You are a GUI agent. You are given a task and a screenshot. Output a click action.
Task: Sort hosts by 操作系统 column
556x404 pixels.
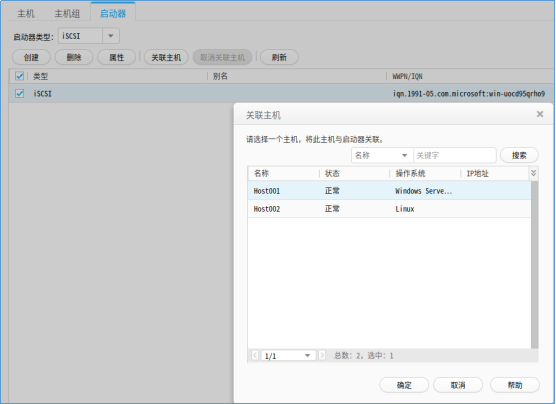pyautogui.click(x=410, y=173)
